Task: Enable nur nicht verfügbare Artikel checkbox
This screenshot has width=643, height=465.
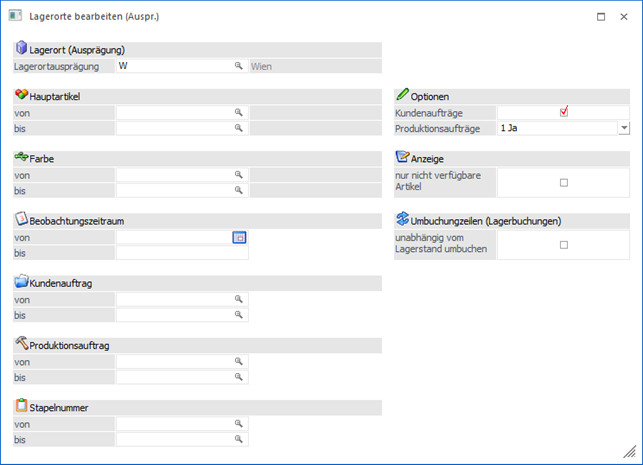Action: coord(564,182)
